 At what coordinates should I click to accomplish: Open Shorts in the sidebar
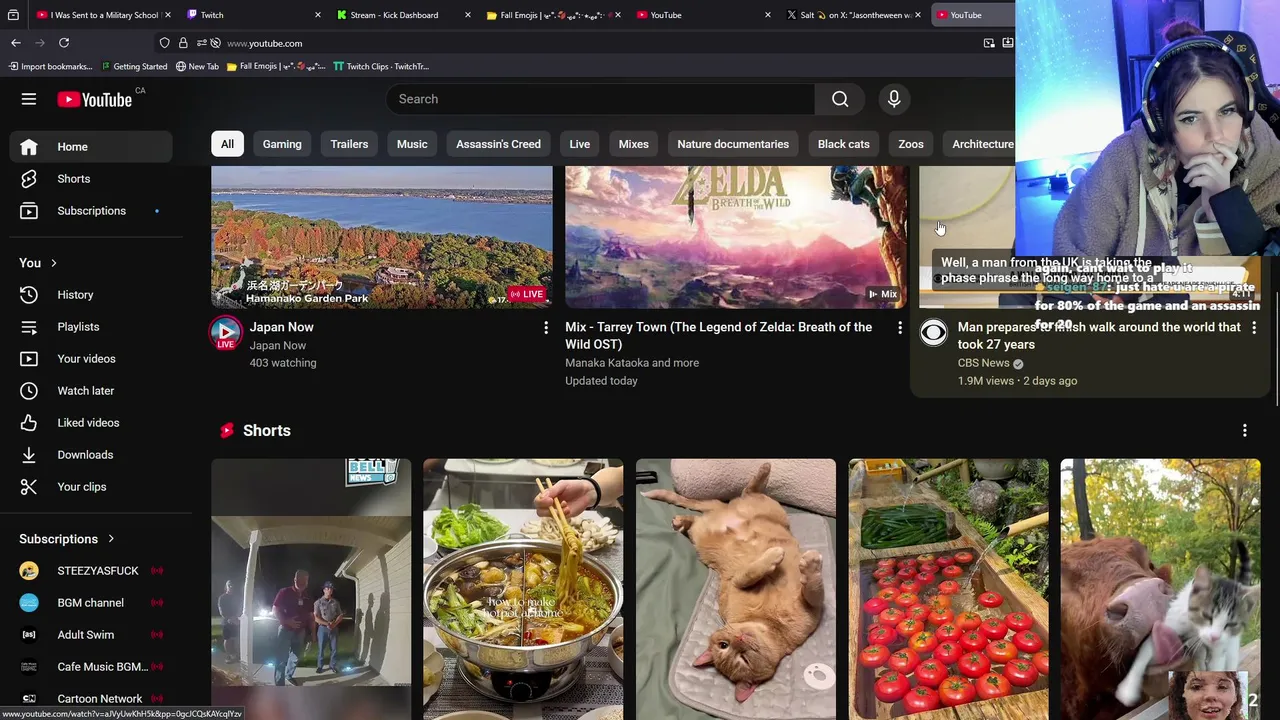pyautogui.click(x=91, y=179)
